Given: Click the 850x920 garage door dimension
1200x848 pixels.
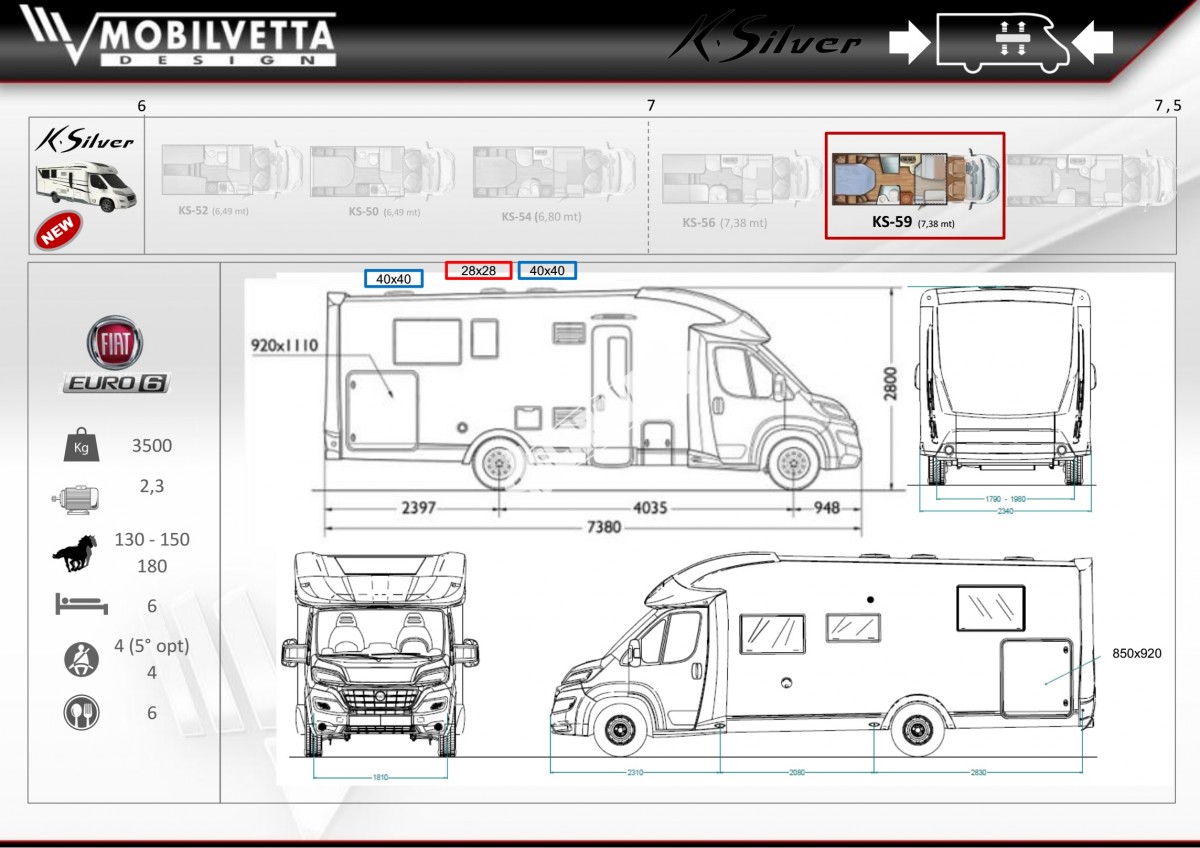Looking at the screenshot, I should tap(1137, 654).
